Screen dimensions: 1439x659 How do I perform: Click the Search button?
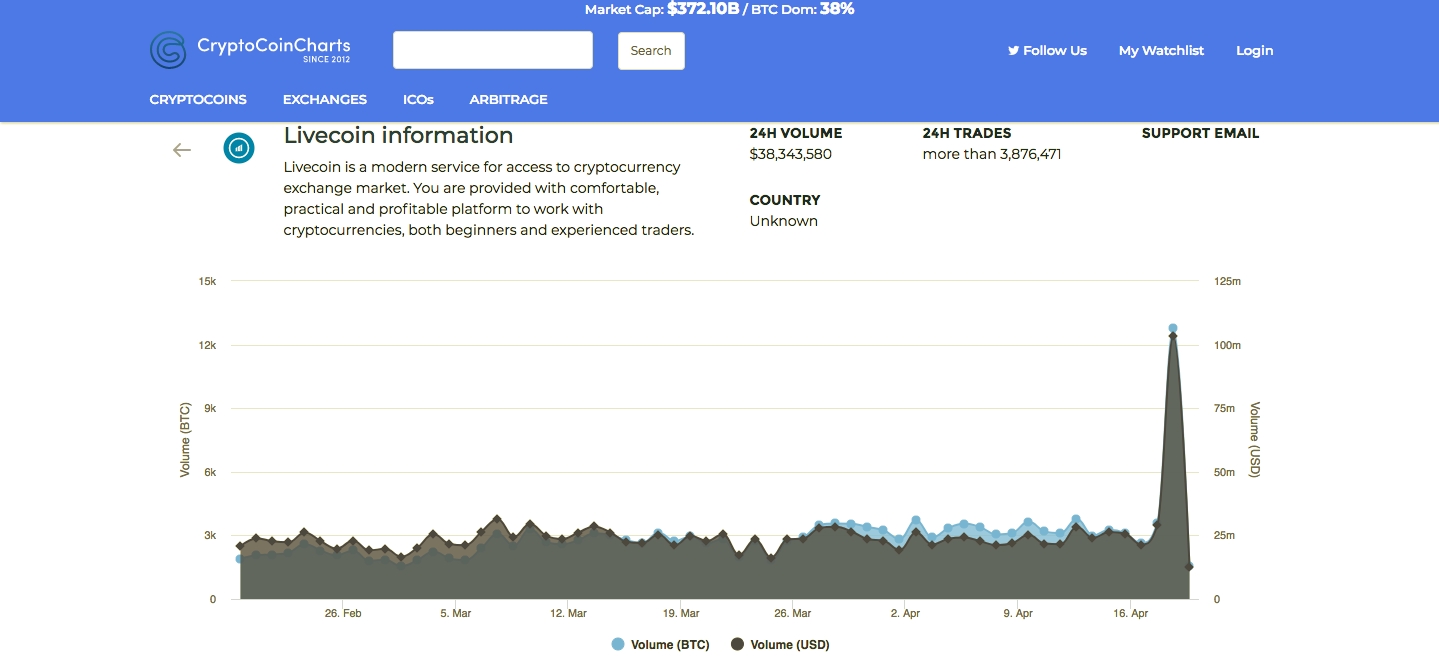pyautogui.click(x=651, y=51)
